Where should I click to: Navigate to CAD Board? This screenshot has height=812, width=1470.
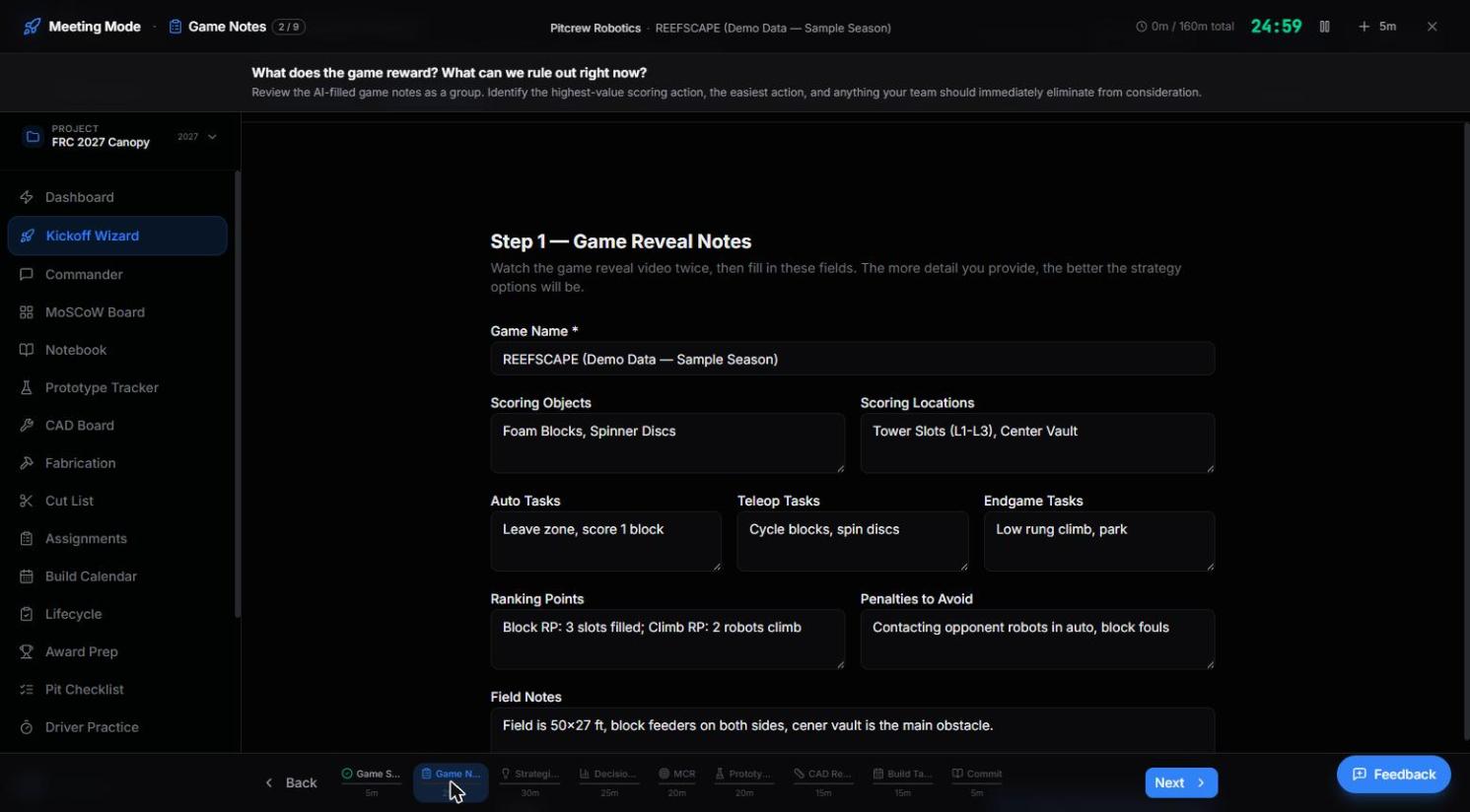pyautogui.click(x=117, y=426)
